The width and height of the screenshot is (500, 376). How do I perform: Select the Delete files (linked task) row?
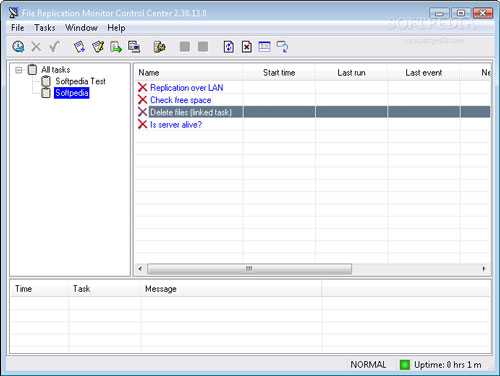313,112
